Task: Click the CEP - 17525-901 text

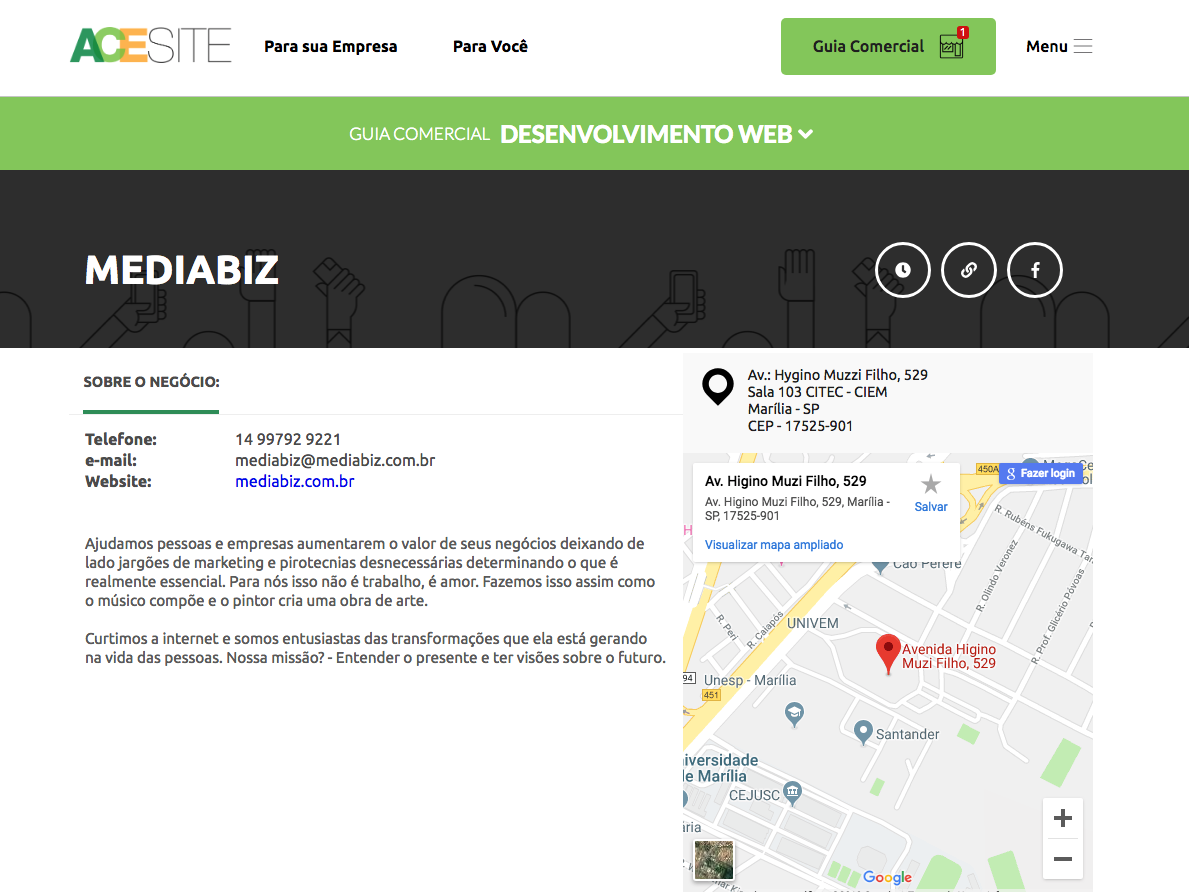Action: 800,426
